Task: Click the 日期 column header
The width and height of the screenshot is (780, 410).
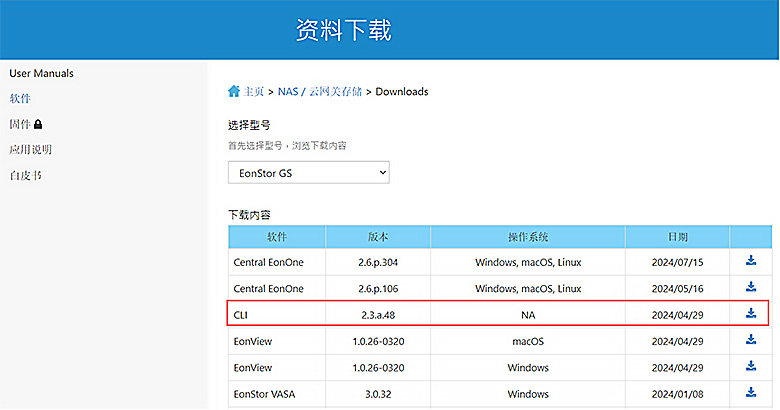Action: (678, 237)
